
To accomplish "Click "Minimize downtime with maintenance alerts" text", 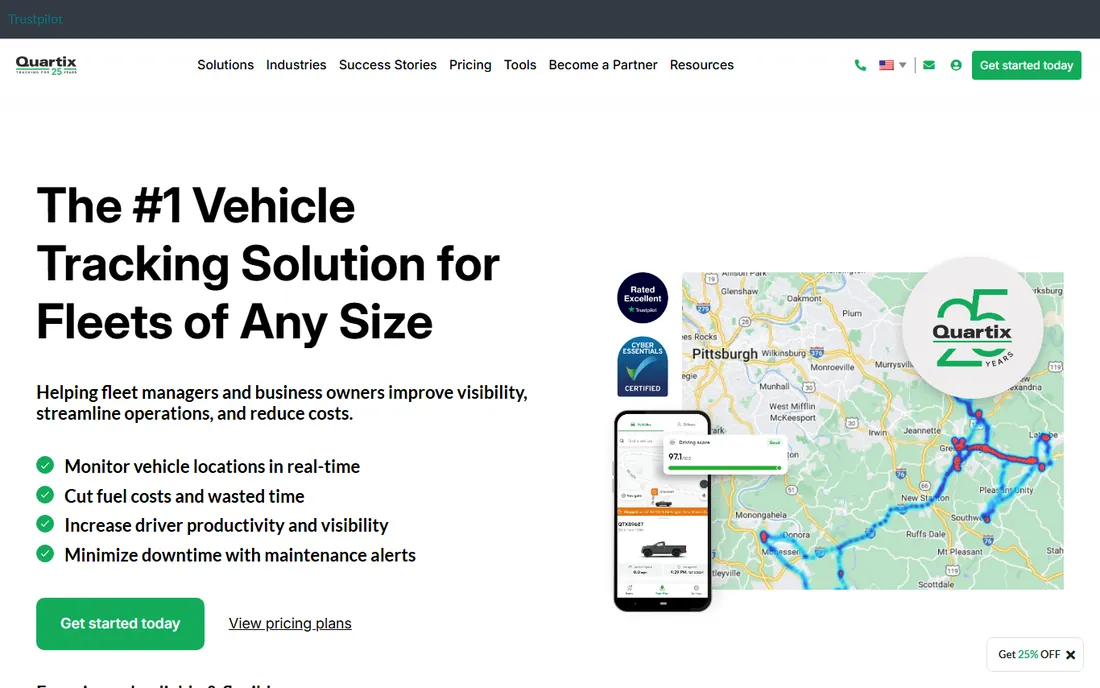I will [x=240, y=555].
